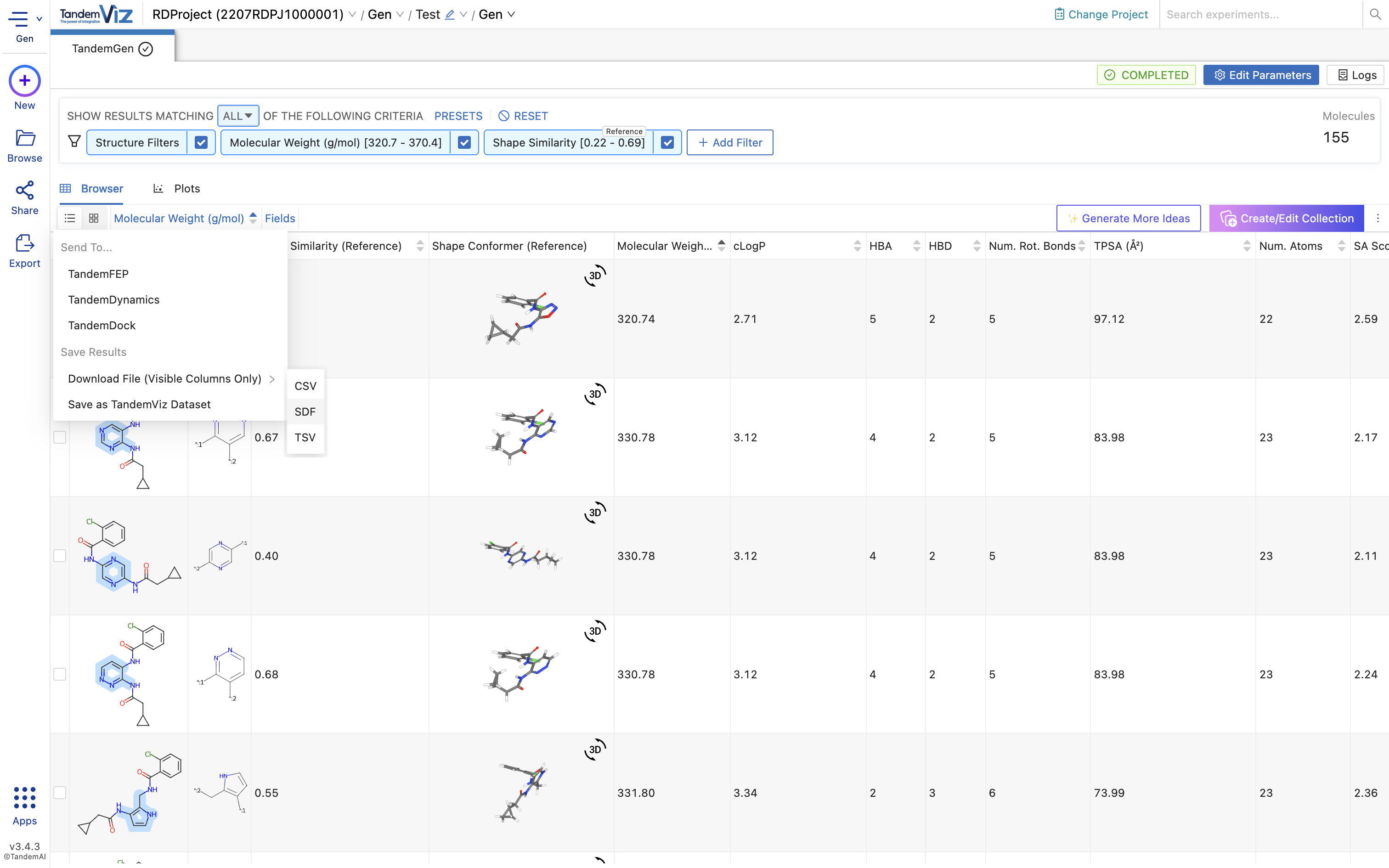The height and width of the screenshot is (868, 1389).
Task: Open 3D viewer for 0.67 similarity row
Action: coord(595,394)
